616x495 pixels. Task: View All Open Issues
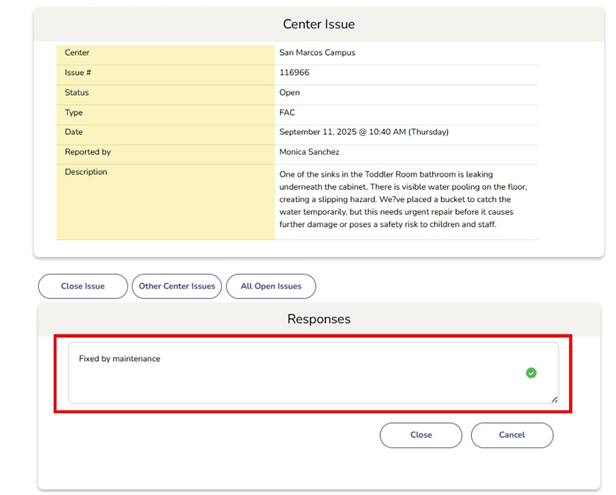click(271, 286)
